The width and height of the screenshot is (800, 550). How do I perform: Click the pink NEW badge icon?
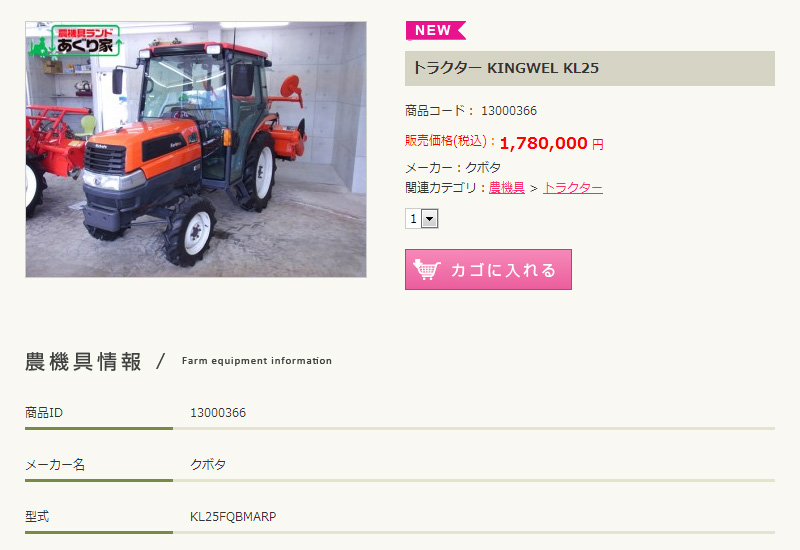pyautogui.click(x=436, y=30)
